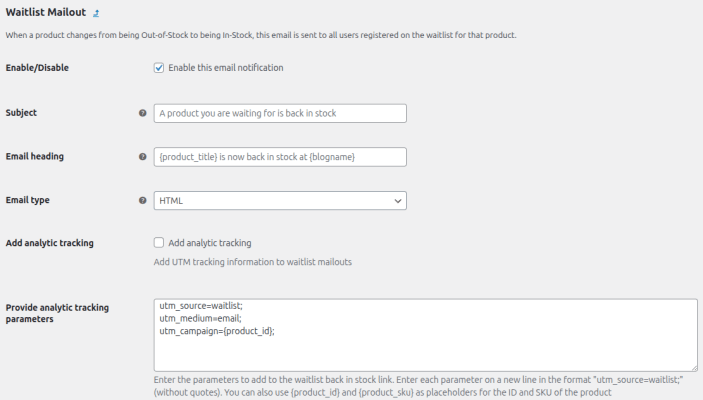The height and width of the screenshot is (400, 703).
Task: Click into the Email heading text field
Action: point(280,157)
